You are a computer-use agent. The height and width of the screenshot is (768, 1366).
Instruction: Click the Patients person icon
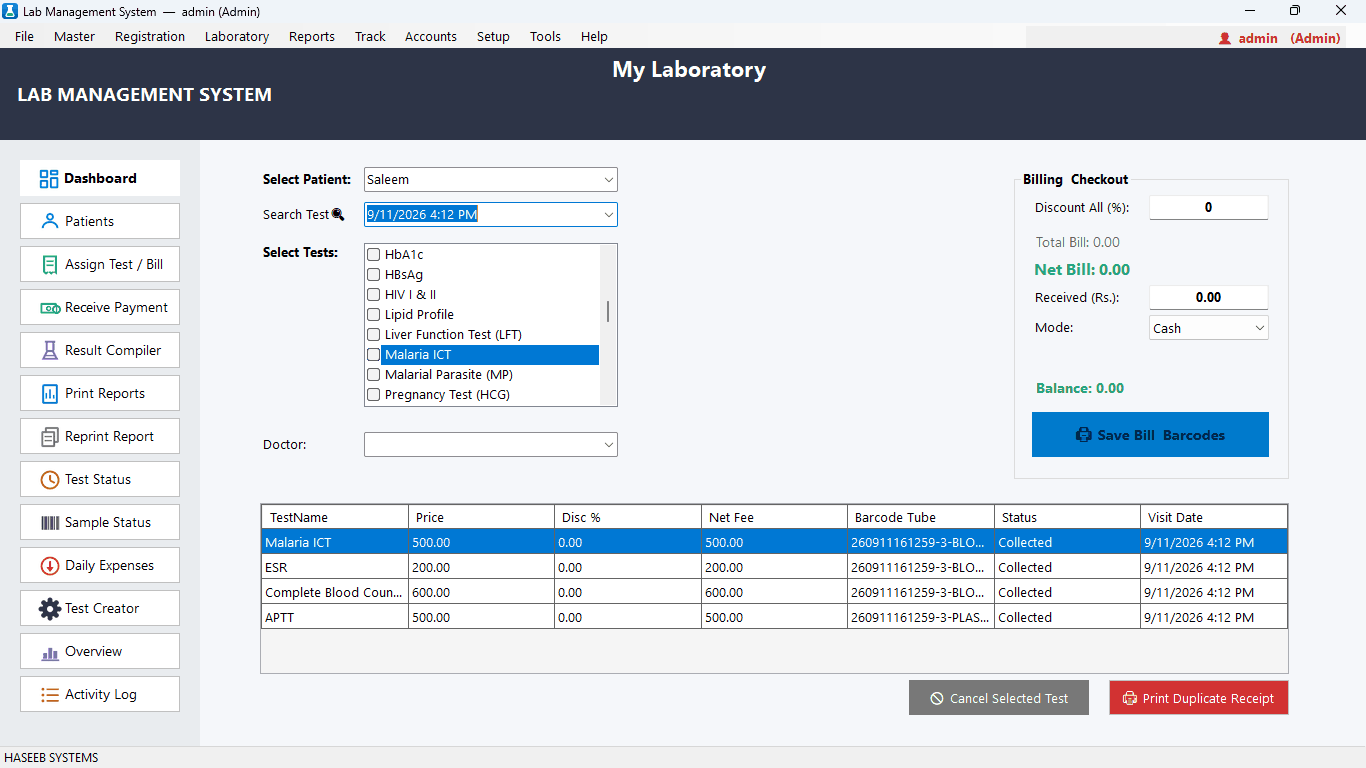(49, 222)
